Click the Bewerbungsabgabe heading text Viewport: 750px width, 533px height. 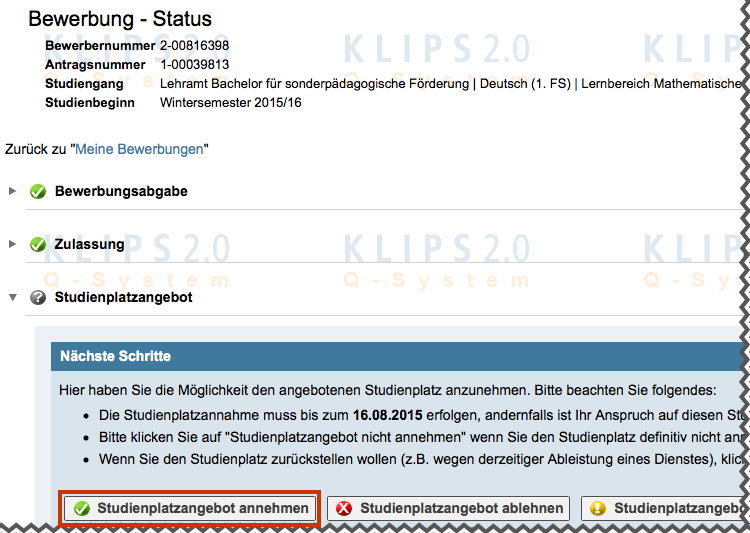coord(121,191)
